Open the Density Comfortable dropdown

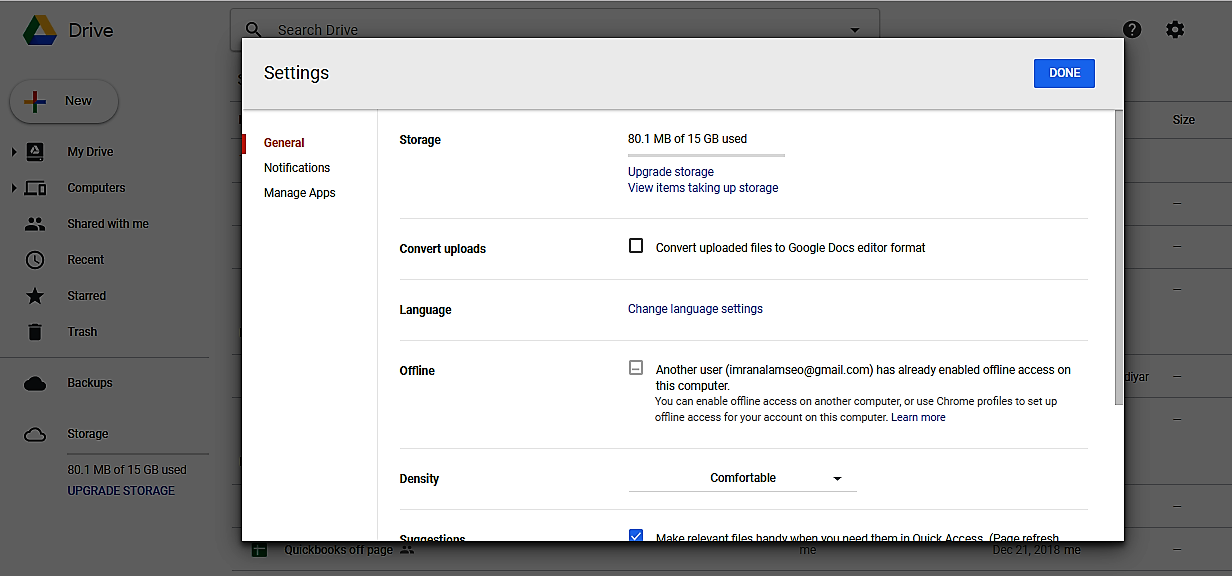[742, 479]
